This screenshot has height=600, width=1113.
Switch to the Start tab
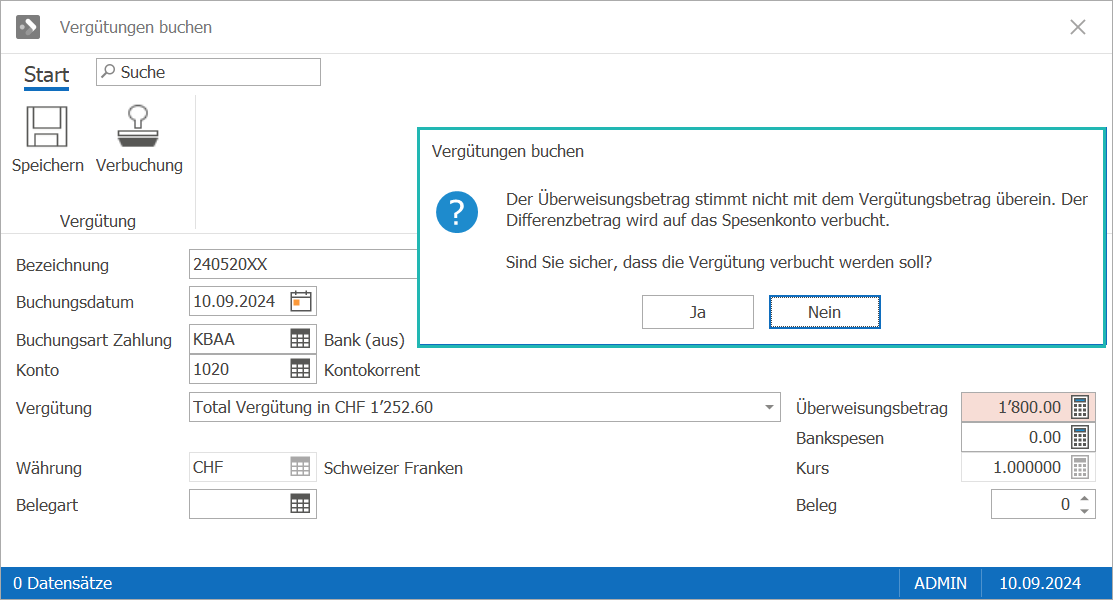46,75
